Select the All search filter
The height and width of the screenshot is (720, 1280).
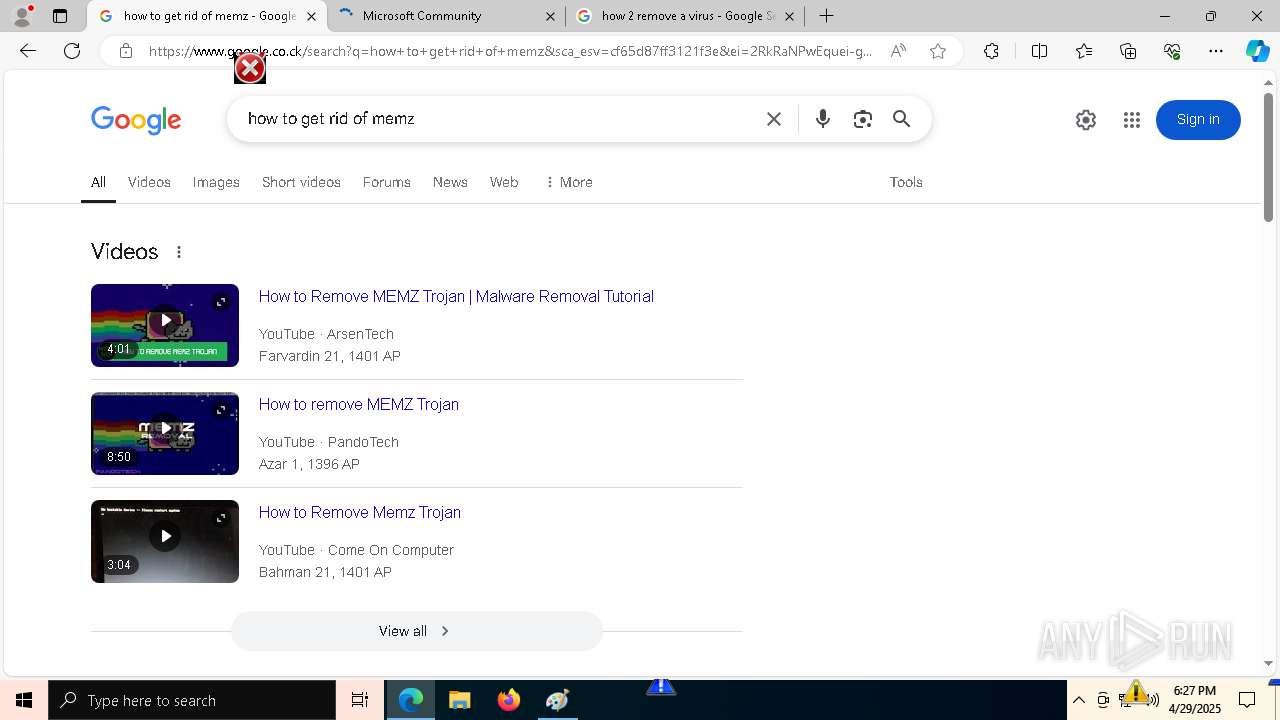click(98, 182)
